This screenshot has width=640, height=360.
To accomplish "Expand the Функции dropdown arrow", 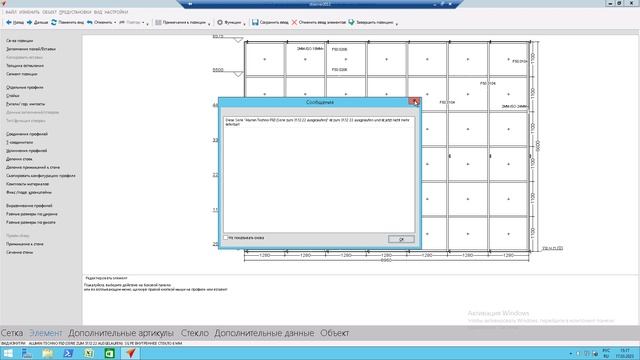I will pyautogui.click(x=244, y=24).
